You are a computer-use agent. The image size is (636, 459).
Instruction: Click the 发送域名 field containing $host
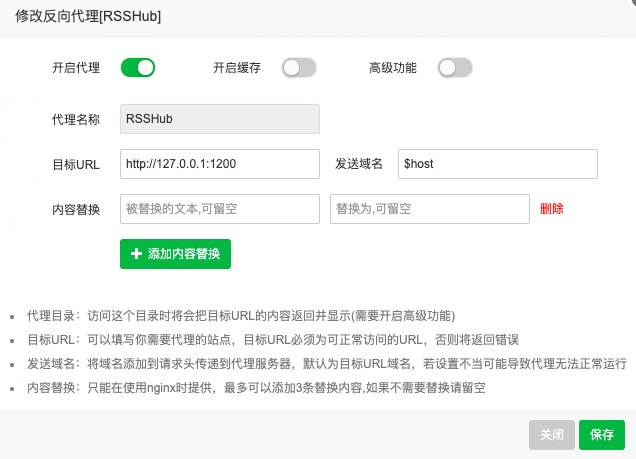click(497, 164)
